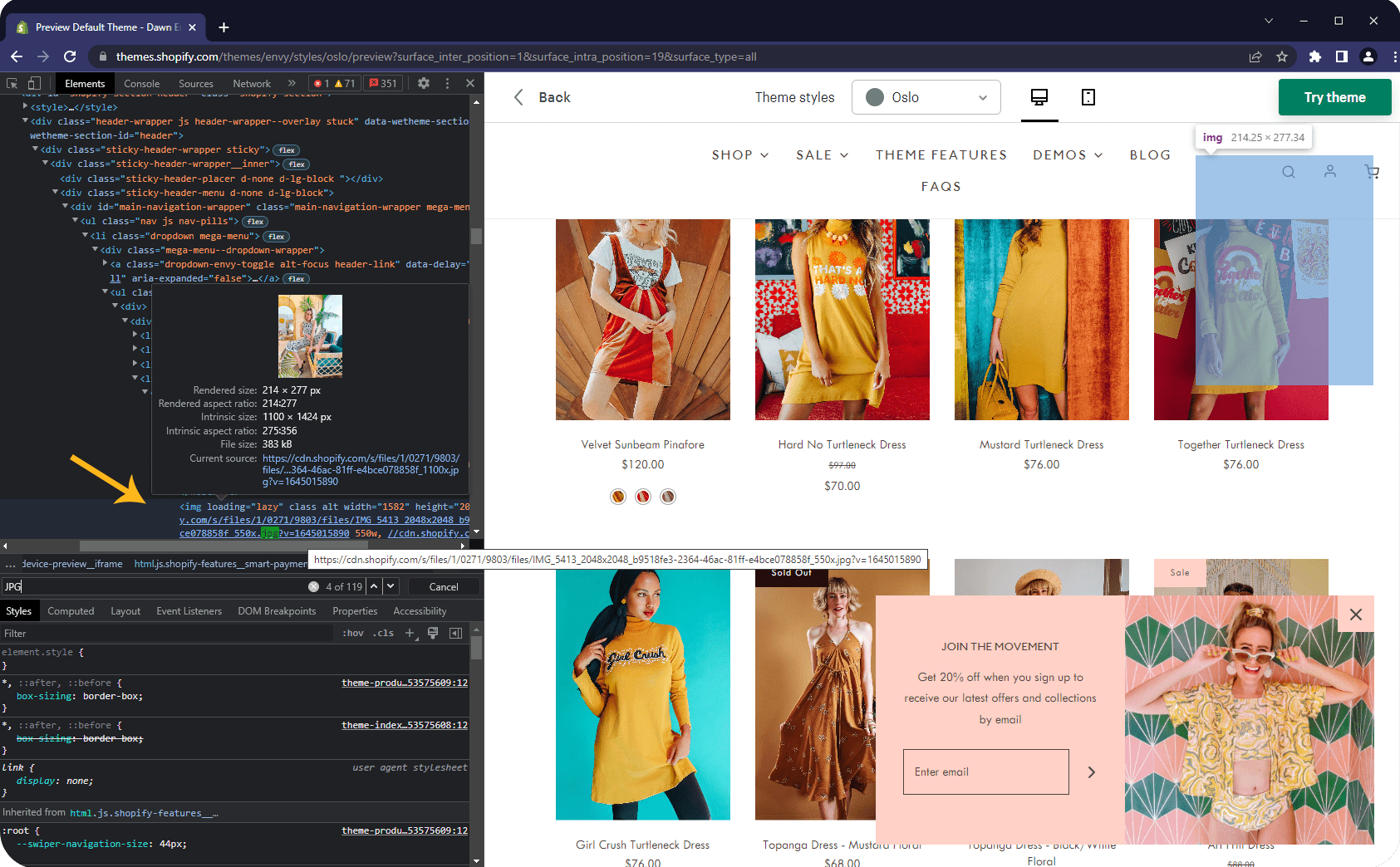Click the browser back arrow

[x=17, y=56]
